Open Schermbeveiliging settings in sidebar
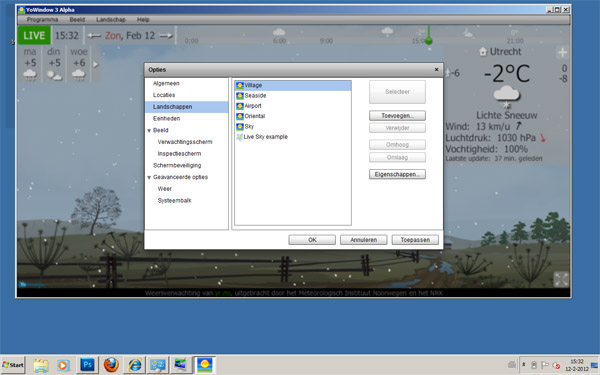 coord(177,165)
